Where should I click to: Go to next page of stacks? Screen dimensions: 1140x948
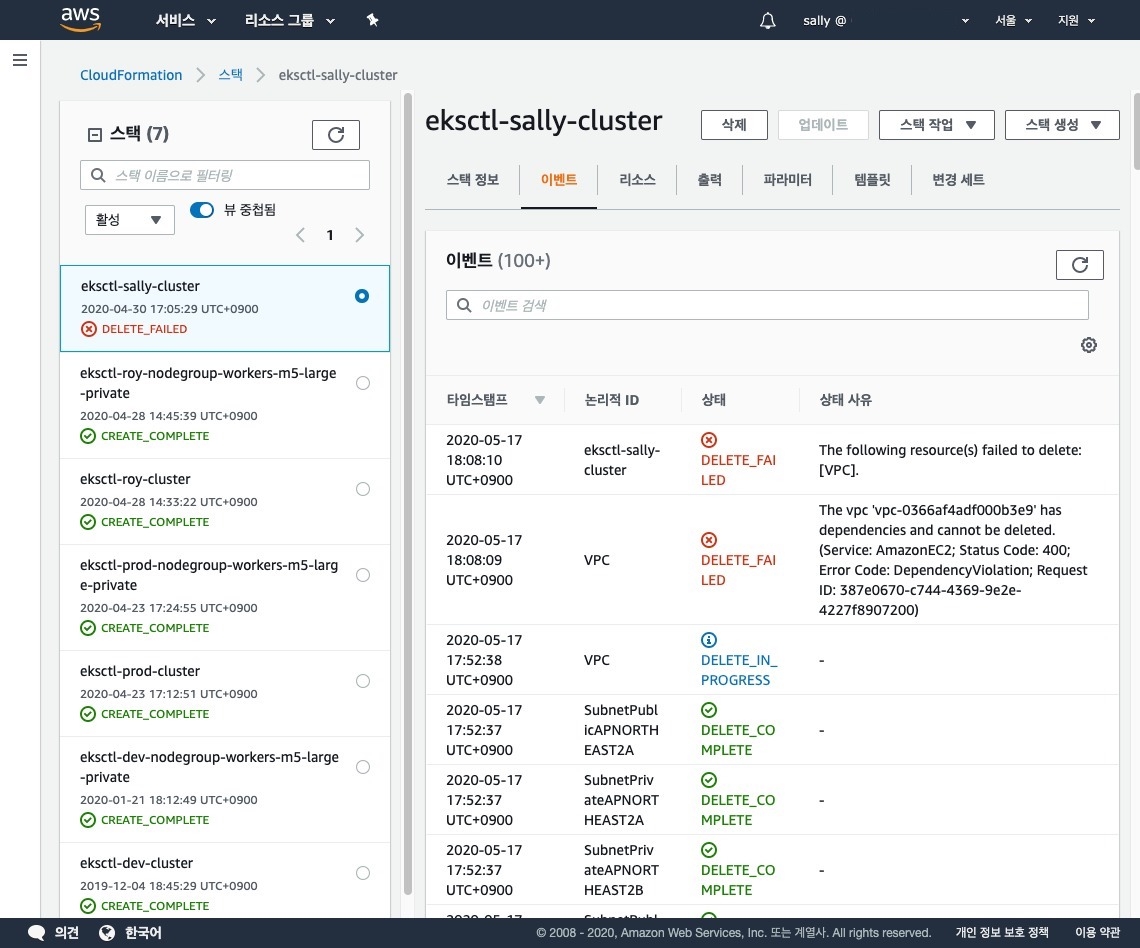coord(360,235)
